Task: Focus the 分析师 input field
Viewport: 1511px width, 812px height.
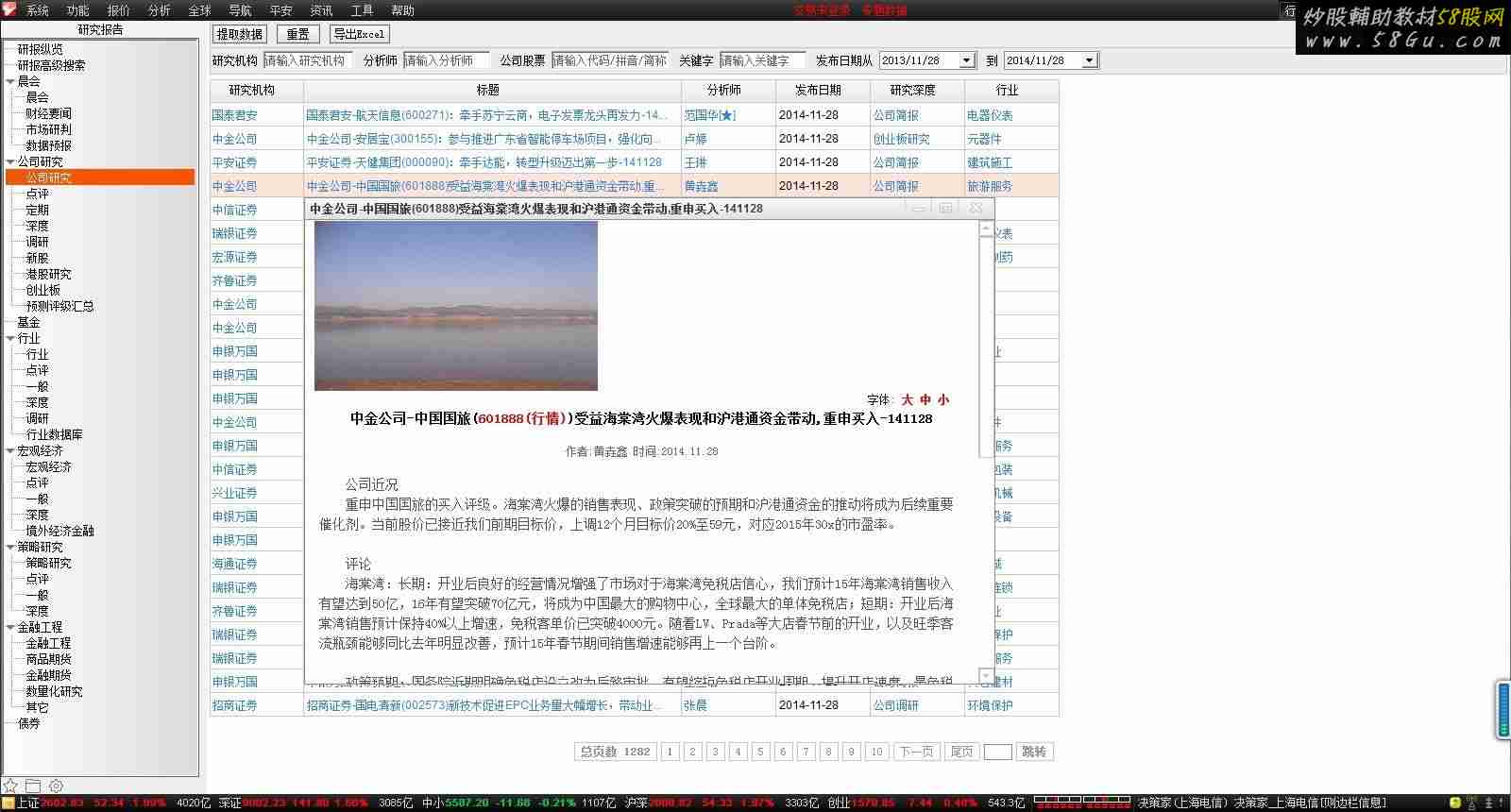Action: pos(446,60)
